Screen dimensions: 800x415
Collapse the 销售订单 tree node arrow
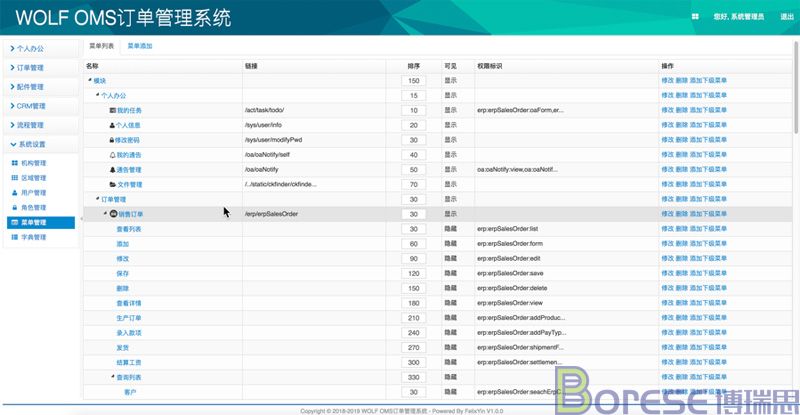pos(106,213)
